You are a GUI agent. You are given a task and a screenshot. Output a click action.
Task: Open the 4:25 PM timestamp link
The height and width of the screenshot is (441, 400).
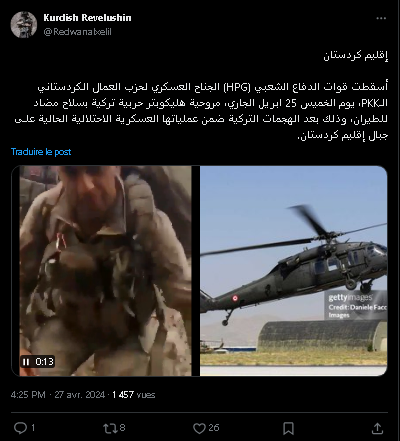click(x=28, y=395)
